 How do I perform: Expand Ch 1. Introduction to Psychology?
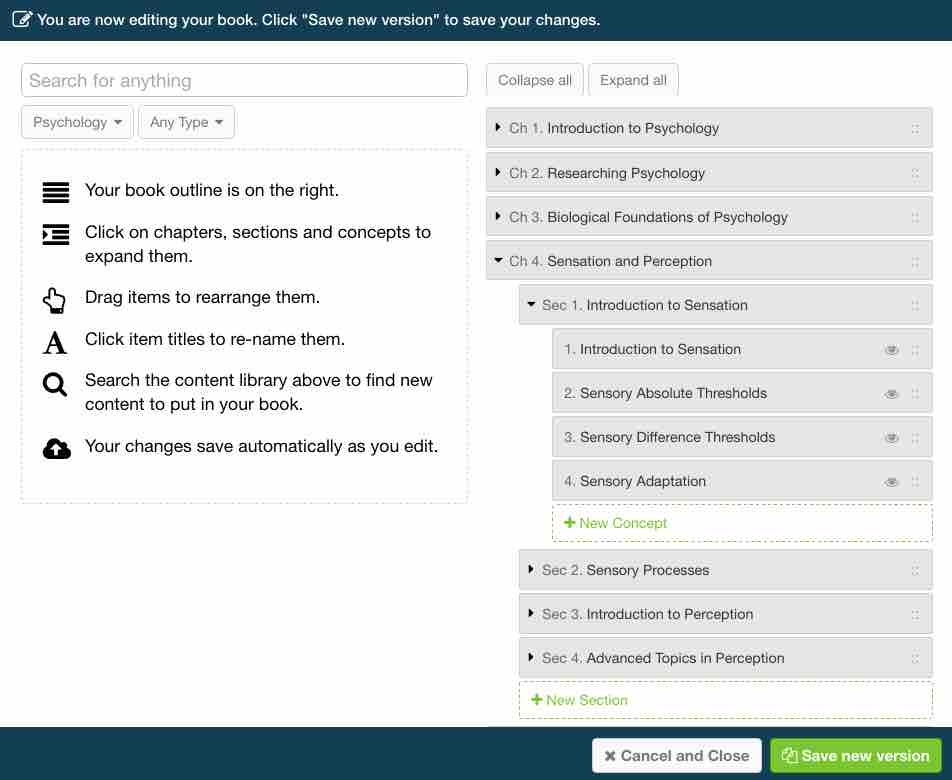click(x=497, y=128)
